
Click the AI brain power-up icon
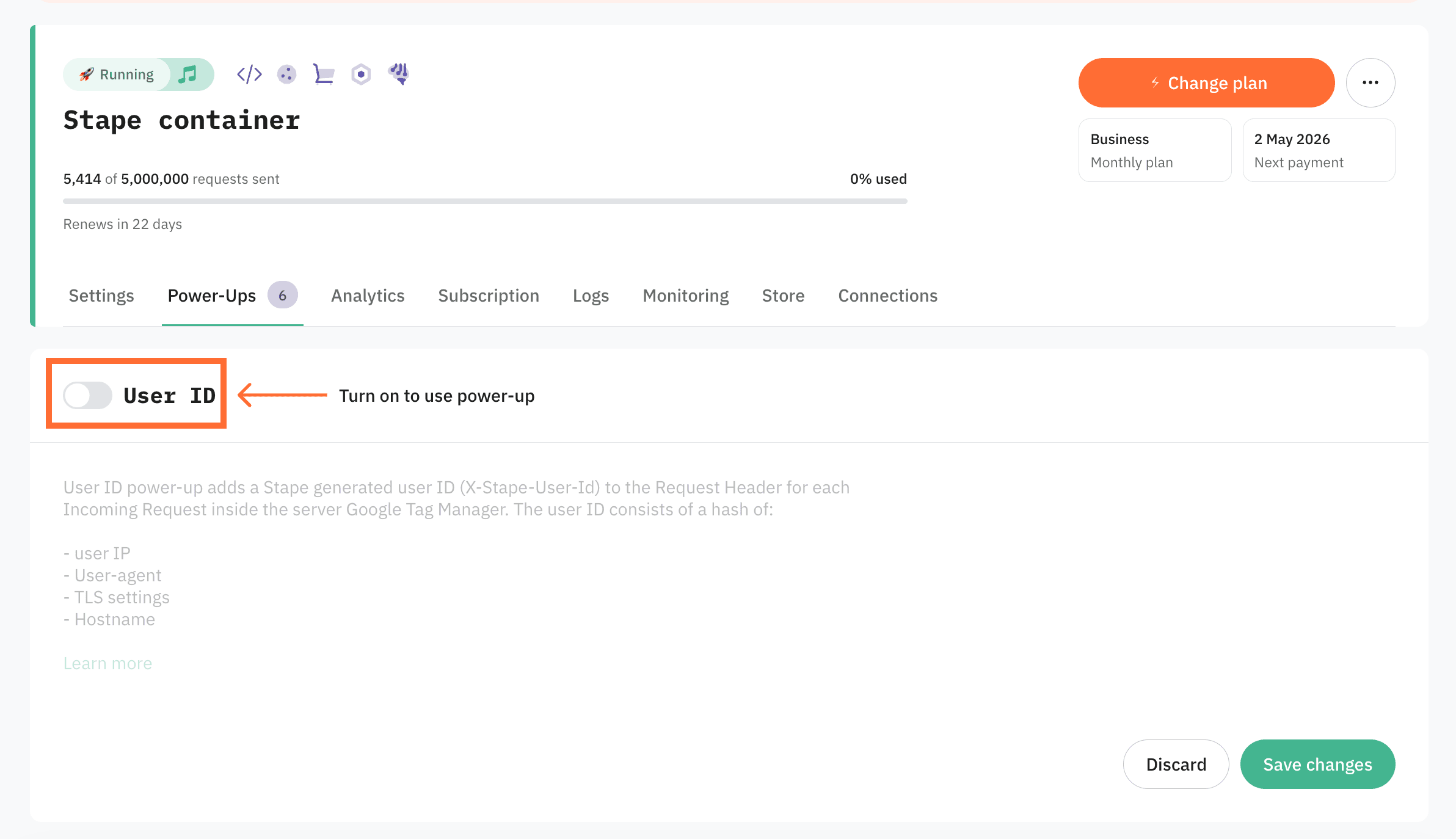tap(399, 74)
